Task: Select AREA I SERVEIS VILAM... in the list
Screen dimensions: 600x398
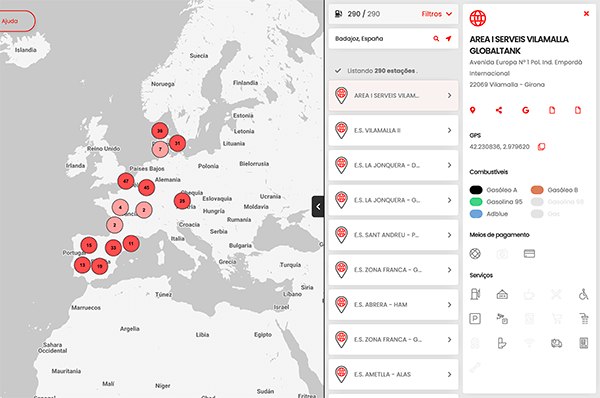Action: (393, 96)
